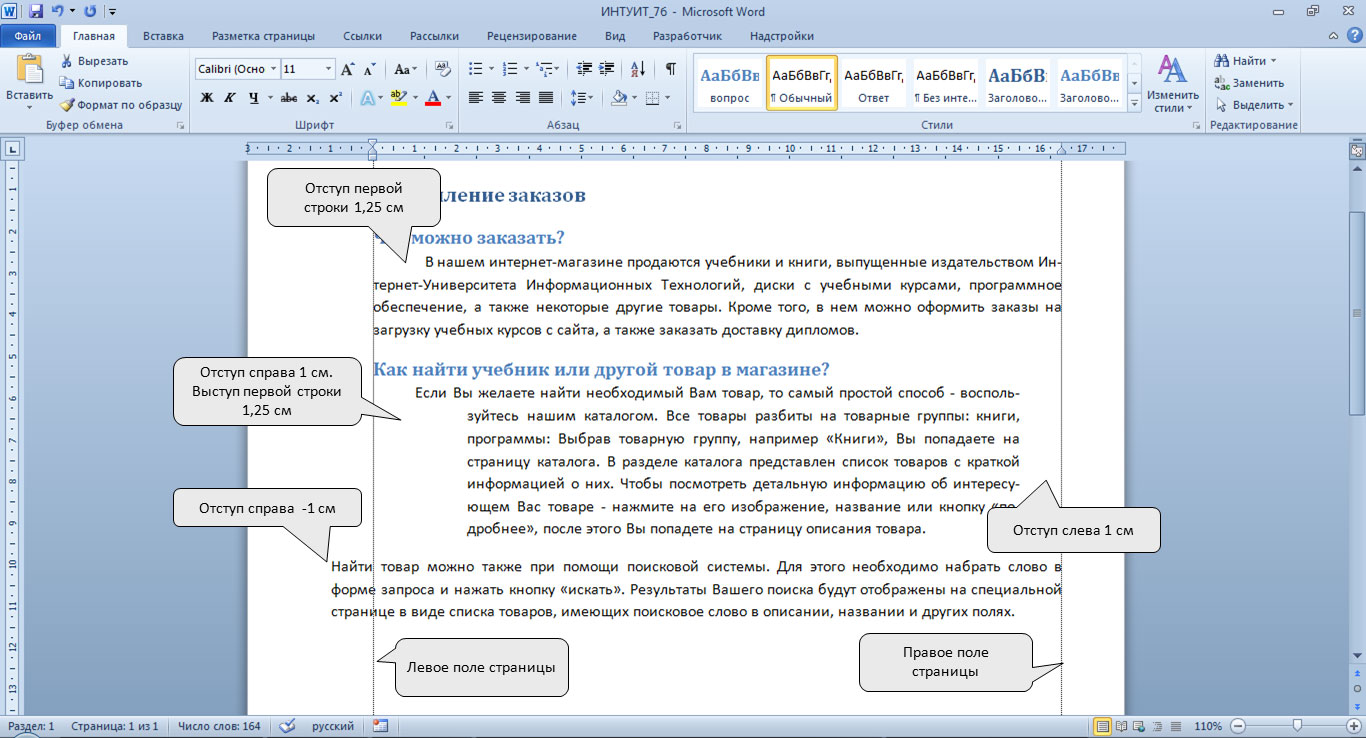Toggle bold (Ж) formatting
This screenshot has width=1366, height=738.
[x=207, y=98]
